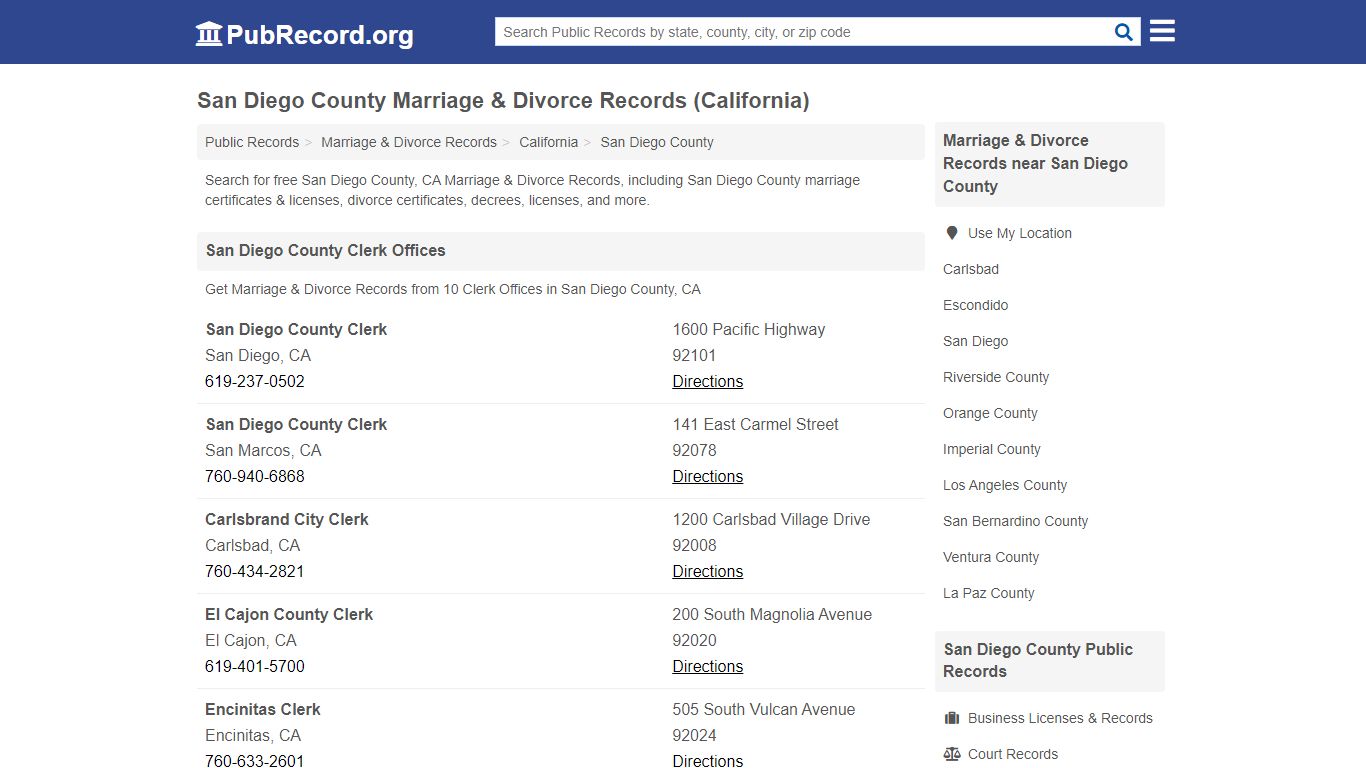Click the San Diego County Public Records heading
Viewport: 1366px width, 768px height.
click(x=1038, y=660)
